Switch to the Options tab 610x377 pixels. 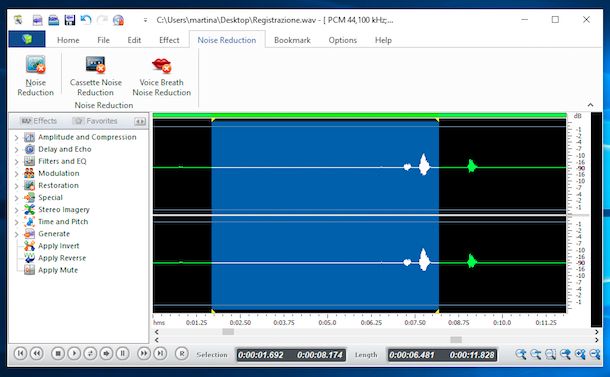point(343,40)
